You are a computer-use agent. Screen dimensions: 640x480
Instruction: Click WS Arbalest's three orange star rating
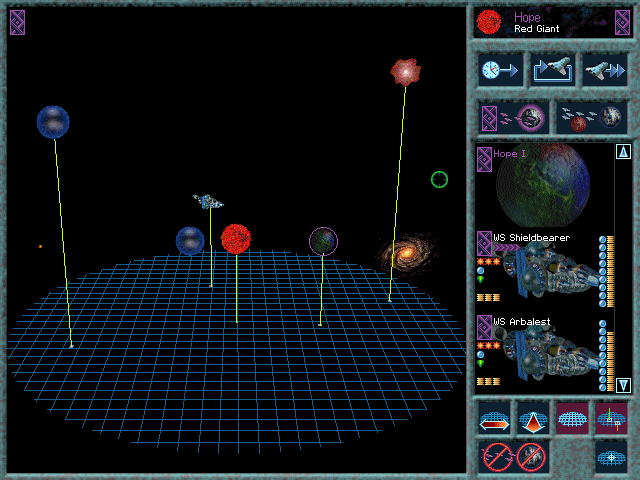489,346
